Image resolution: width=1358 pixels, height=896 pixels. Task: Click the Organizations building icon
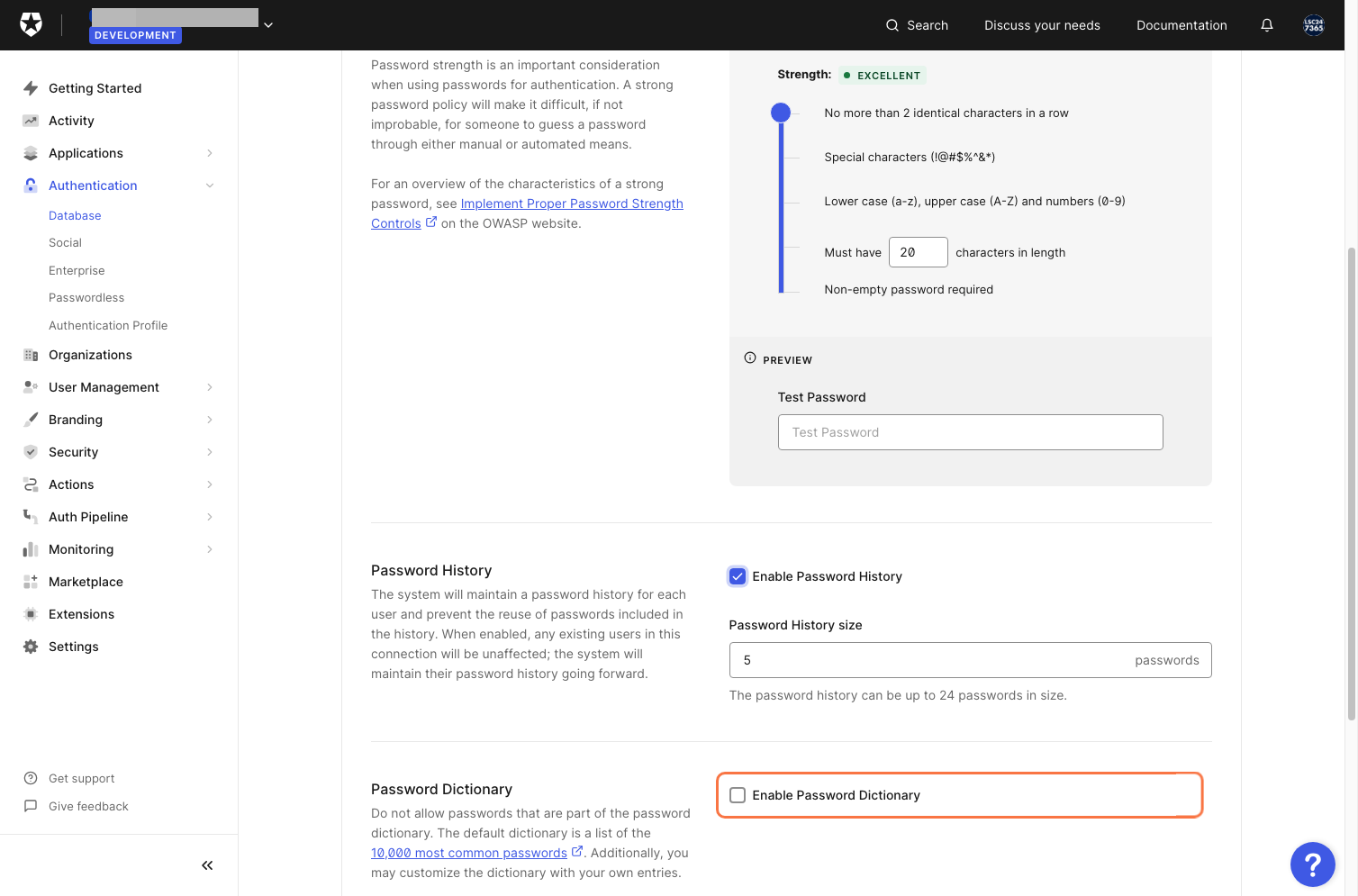tap(31, 355)
